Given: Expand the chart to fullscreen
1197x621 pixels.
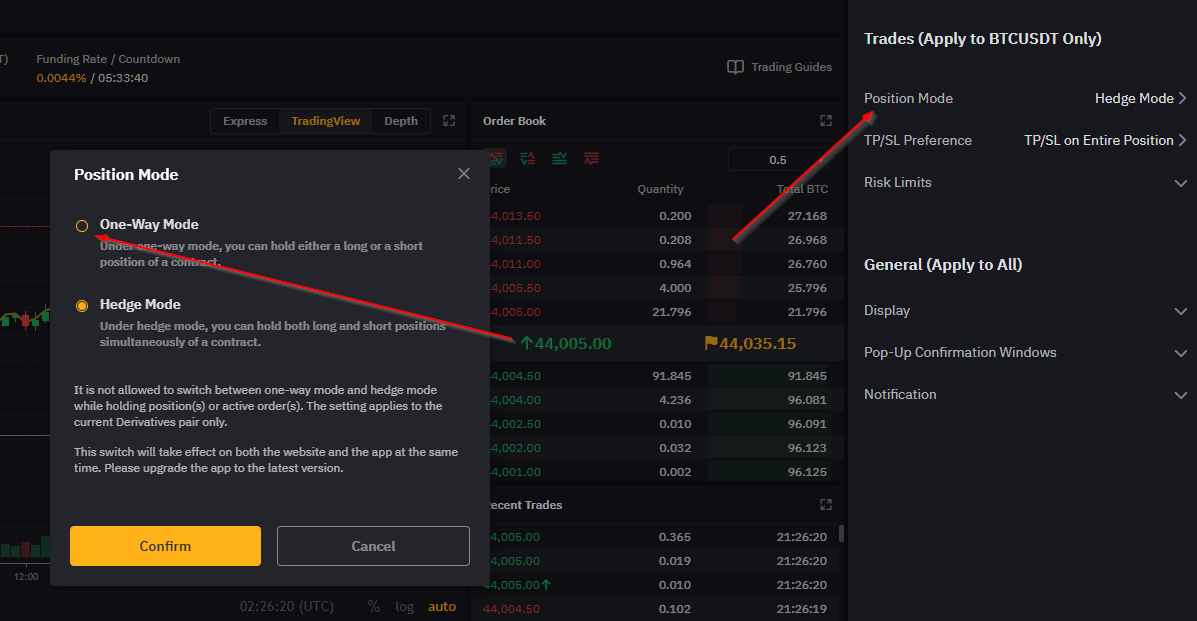Looking at the screenshot, I should click(x=449, y=121).
